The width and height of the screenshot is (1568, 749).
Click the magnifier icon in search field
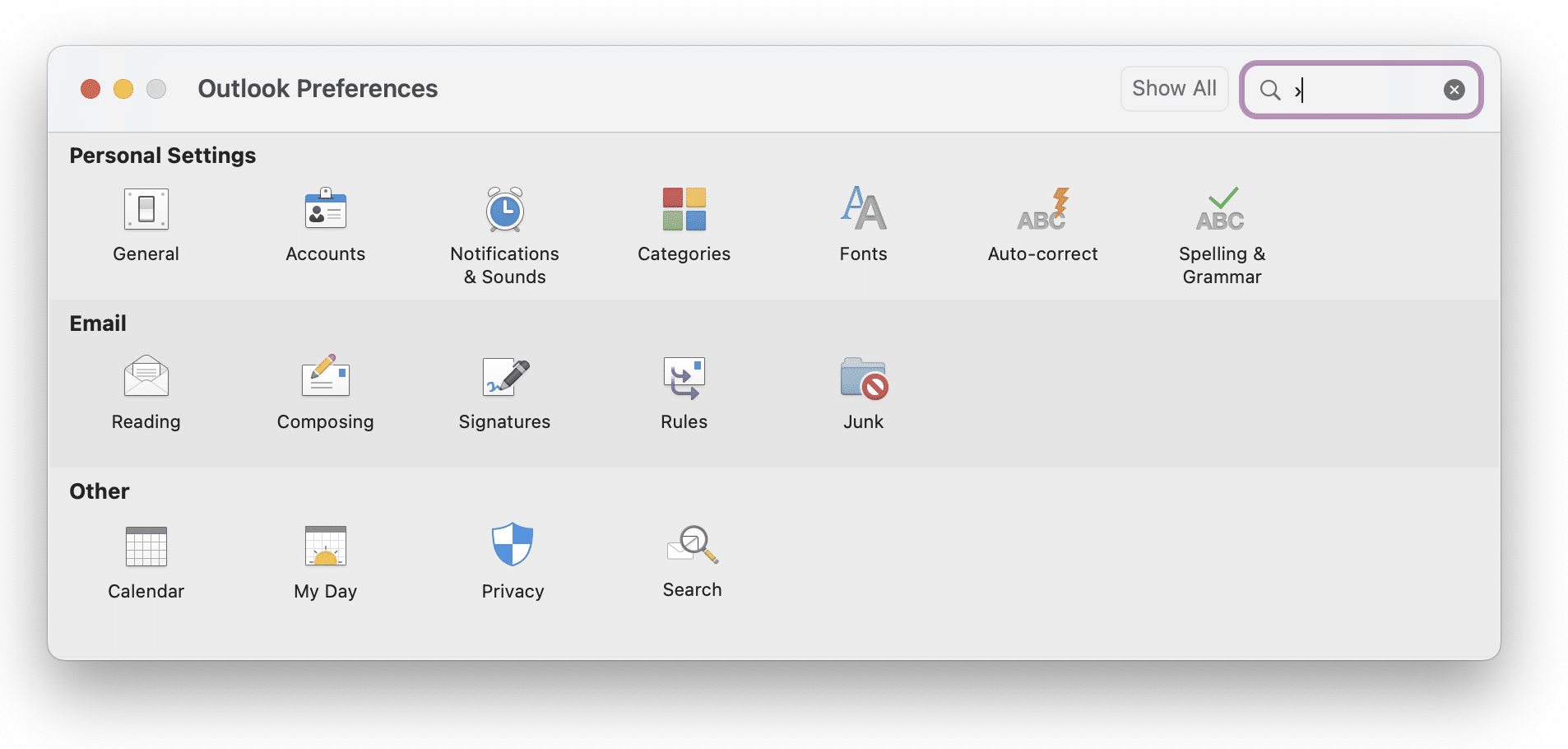[x=1270, y=90]
